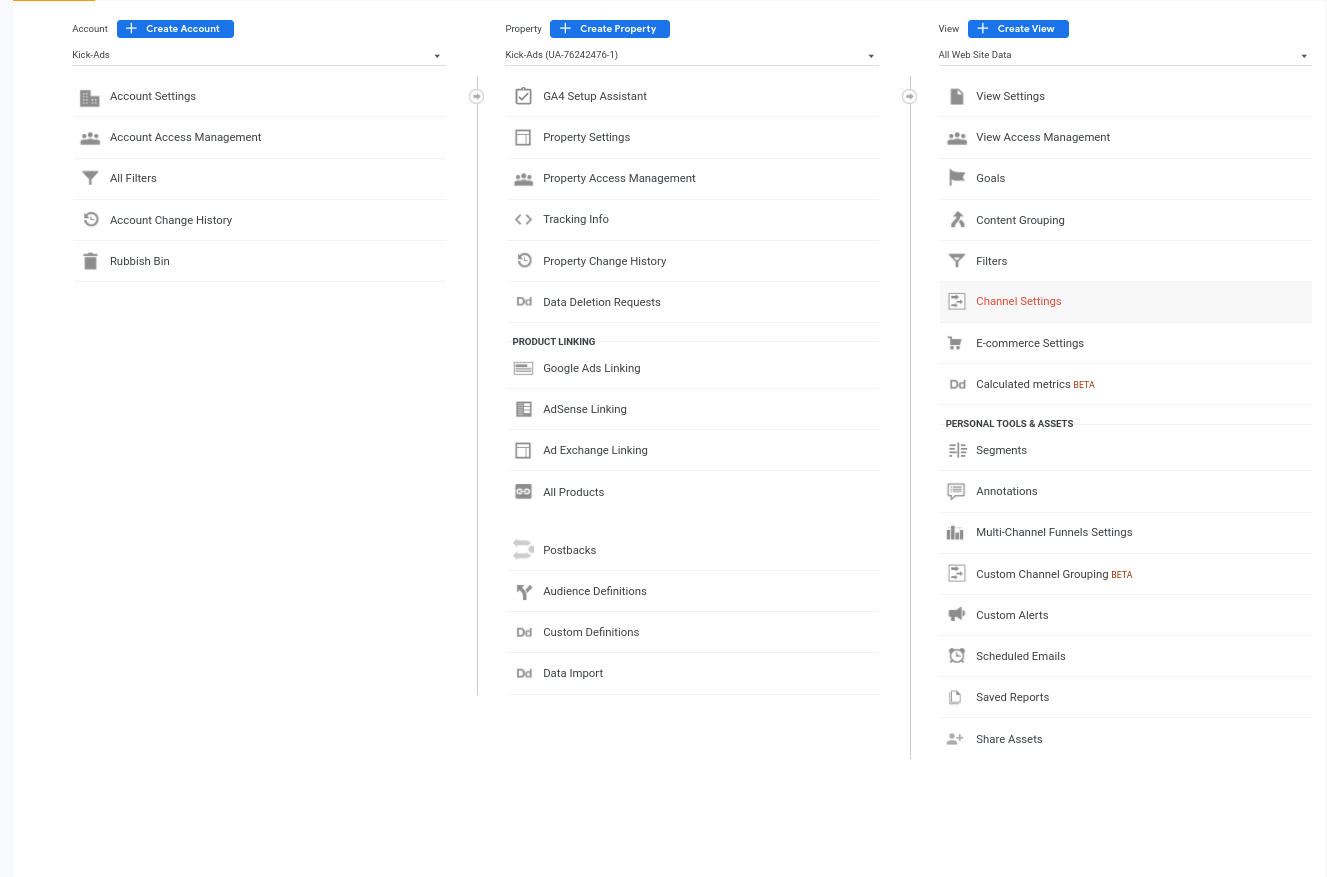Click the All Filters funnel icon
Image resolution: width=1327 pixels, height=877 pixels.
[x=90, y=178]
